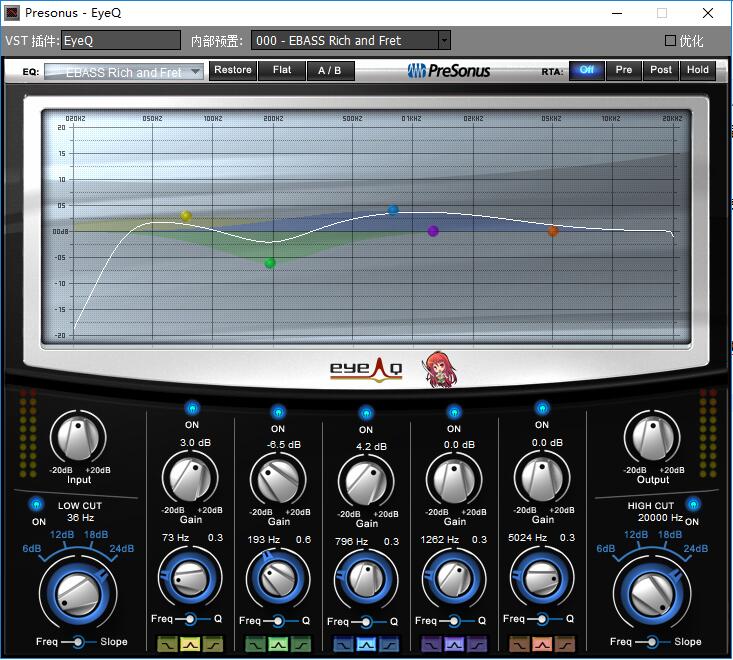733x660 pixels.
Task: Select peak filter on blue 796 Hz band
Action: coord(366,645)
